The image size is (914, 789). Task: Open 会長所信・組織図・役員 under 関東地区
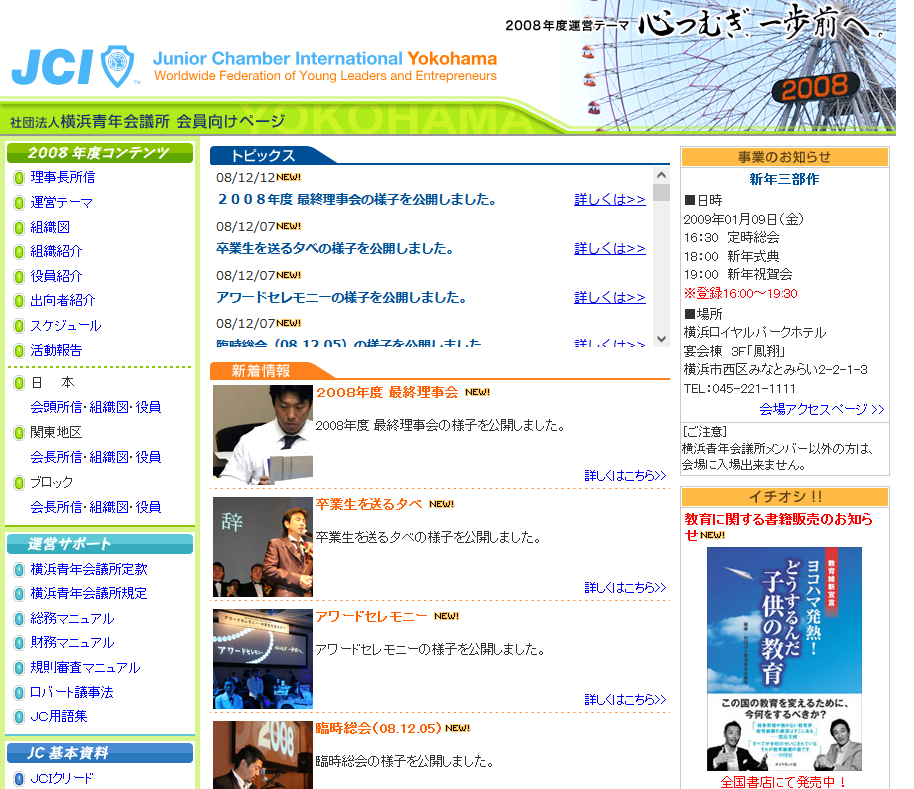click(x=96, y=457)
